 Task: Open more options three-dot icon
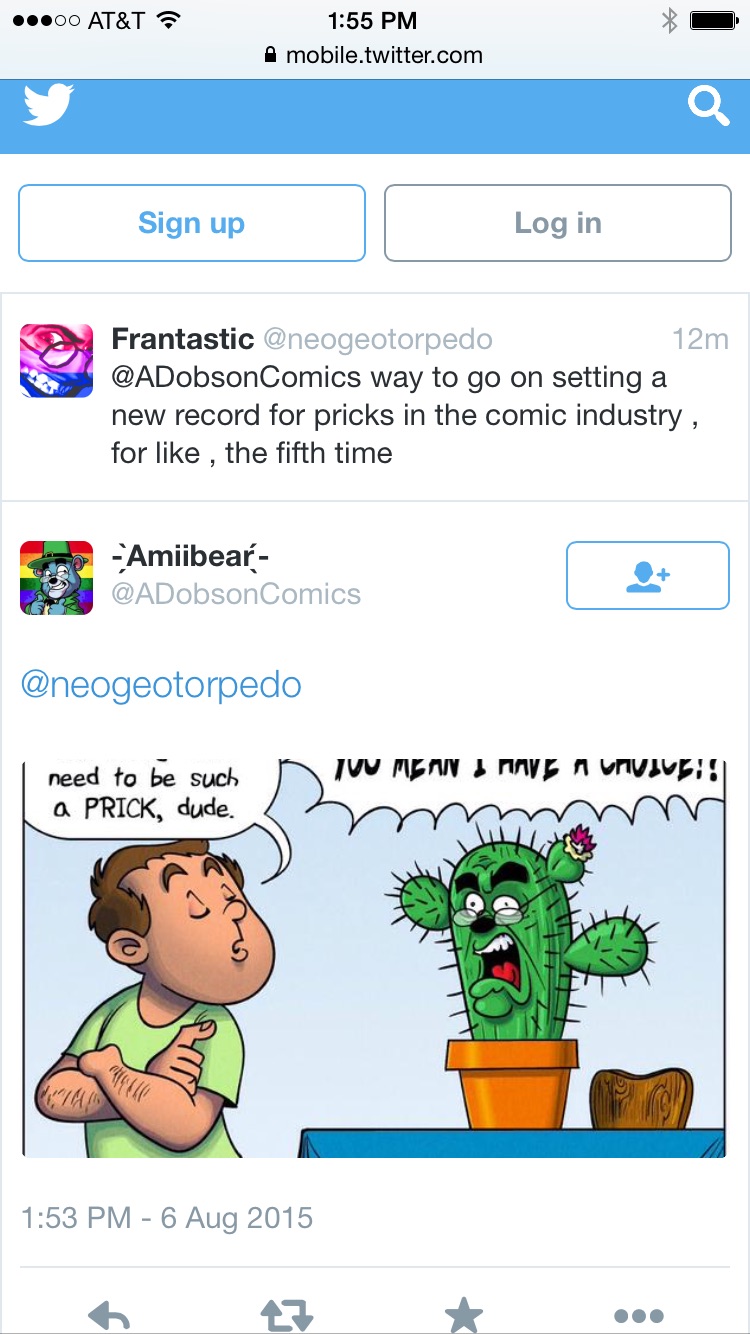pyautogui.click(x=640, y=1316)
